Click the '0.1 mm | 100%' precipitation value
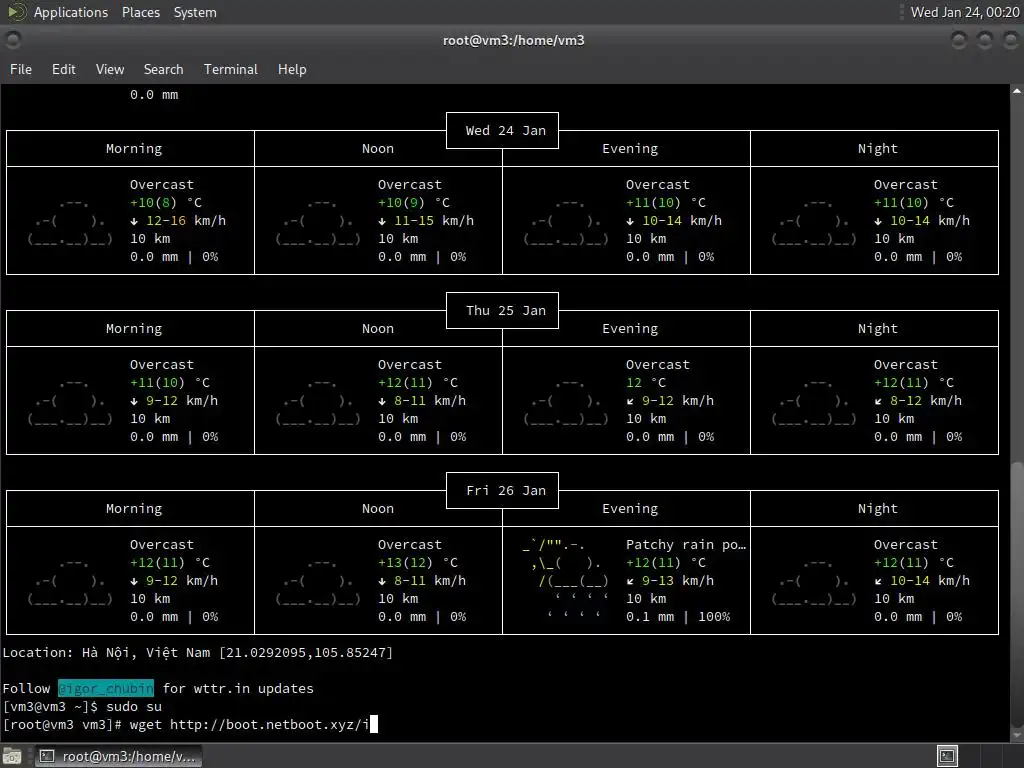The image size is (1024, 768). tap(678, 616)
